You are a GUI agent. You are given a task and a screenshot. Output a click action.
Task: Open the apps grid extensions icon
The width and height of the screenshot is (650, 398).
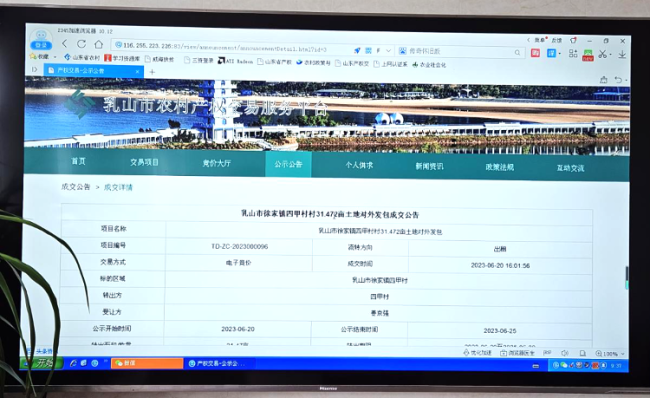pyautogui.click(x=573, y=53)
